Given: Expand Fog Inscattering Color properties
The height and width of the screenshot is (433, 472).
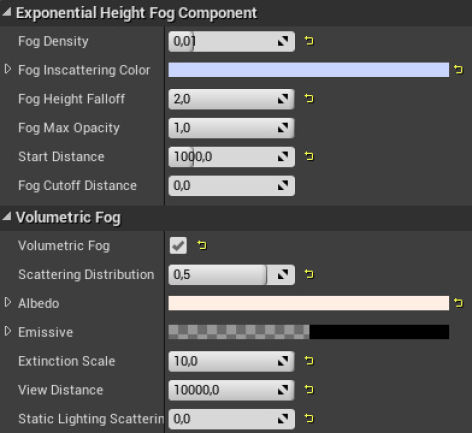Looking at the screenshot, I should (8, 69).
